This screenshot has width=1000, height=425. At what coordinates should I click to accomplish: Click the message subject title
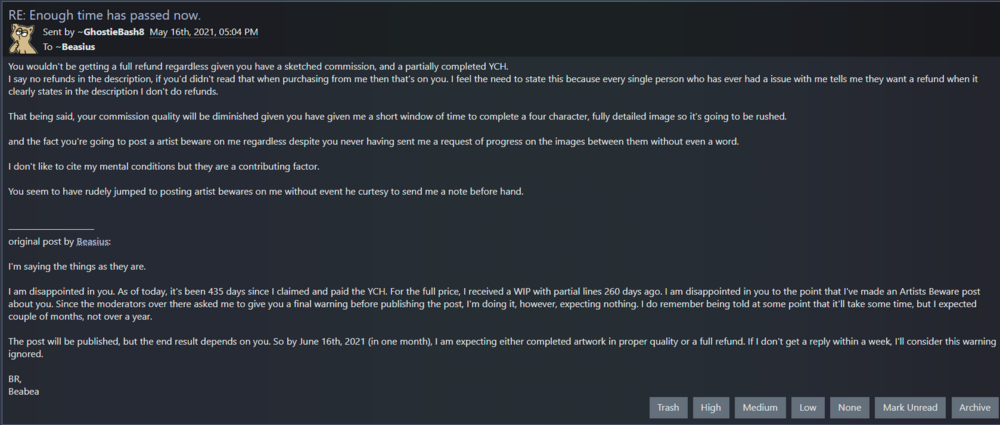coord(105,15)
